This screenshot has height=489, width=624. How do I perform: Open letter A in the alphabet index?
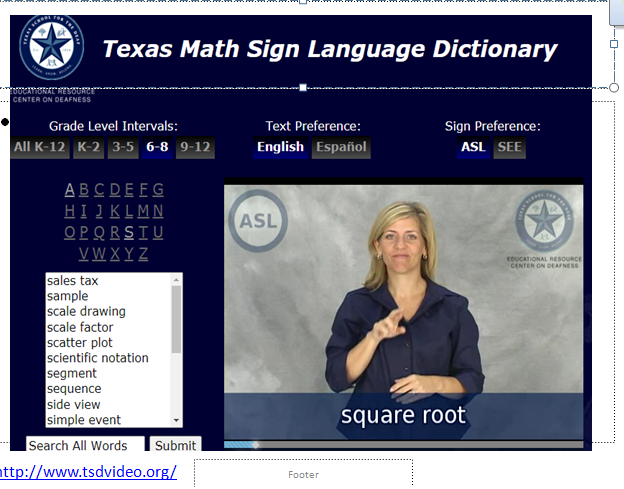click(69, 190)
